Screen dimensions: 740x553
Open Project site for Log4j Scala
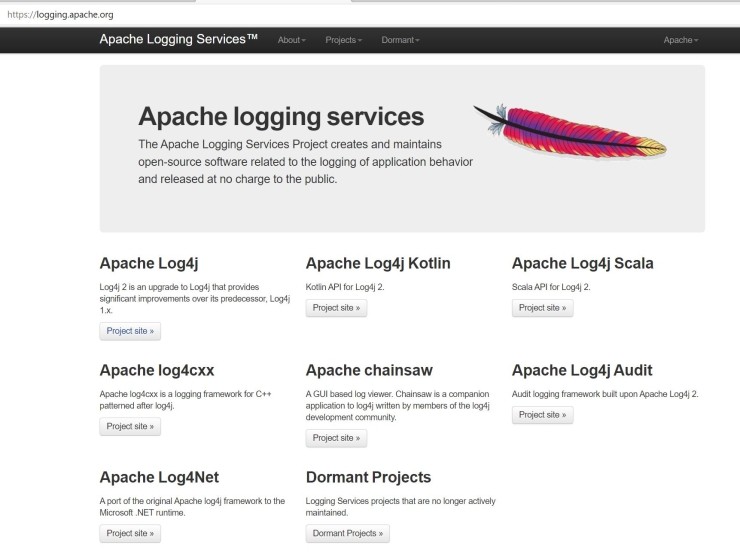(x=542, y=308)
